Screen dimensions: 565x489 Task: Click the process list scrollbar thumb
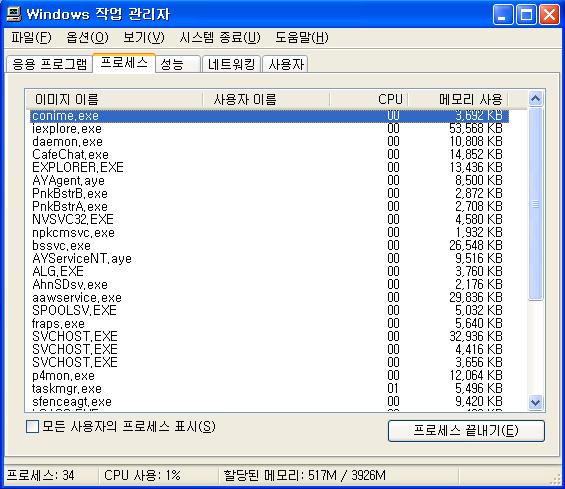535,204
